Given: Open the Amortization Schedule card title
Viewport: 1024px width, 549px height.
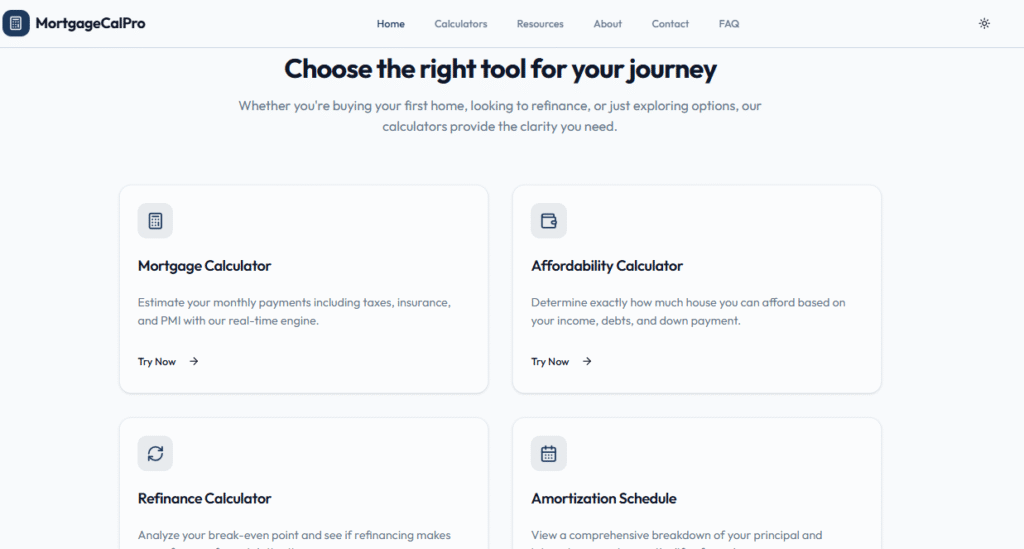Looking at the screenshot, I should pos(604,498).
